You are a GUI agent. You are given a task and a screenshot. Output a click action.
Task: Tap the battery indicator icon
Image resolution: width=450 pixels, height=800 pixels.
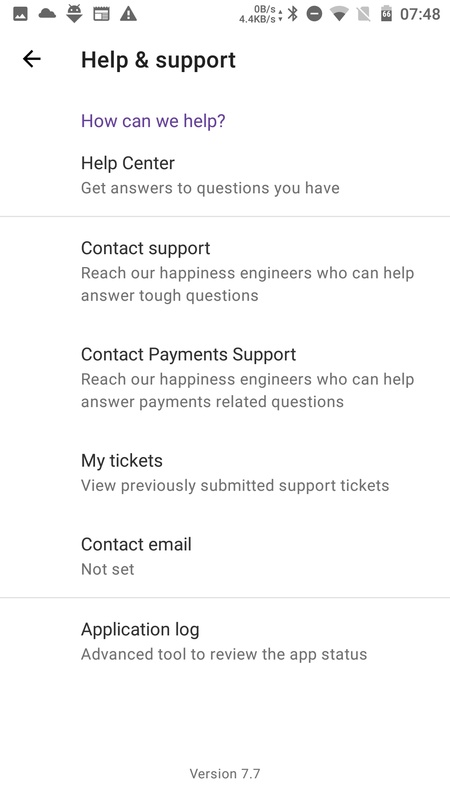click(386, 14)
